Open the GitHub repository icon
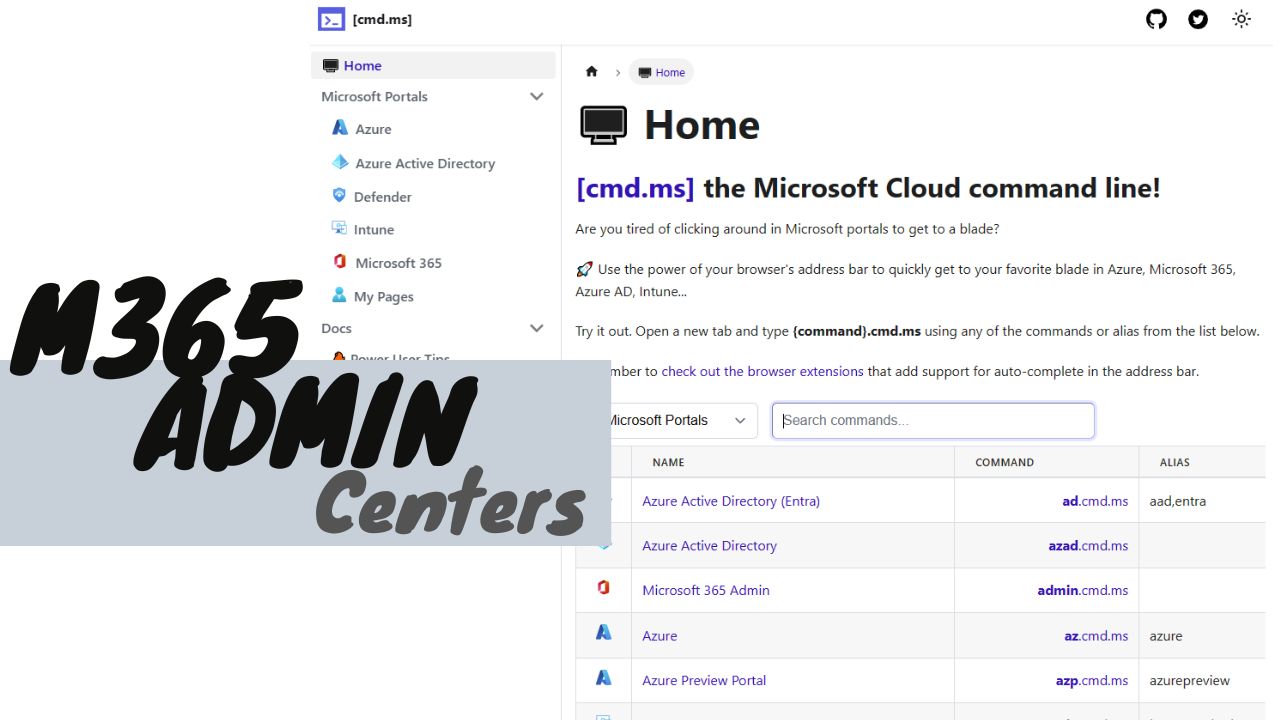 [1156, 19]
